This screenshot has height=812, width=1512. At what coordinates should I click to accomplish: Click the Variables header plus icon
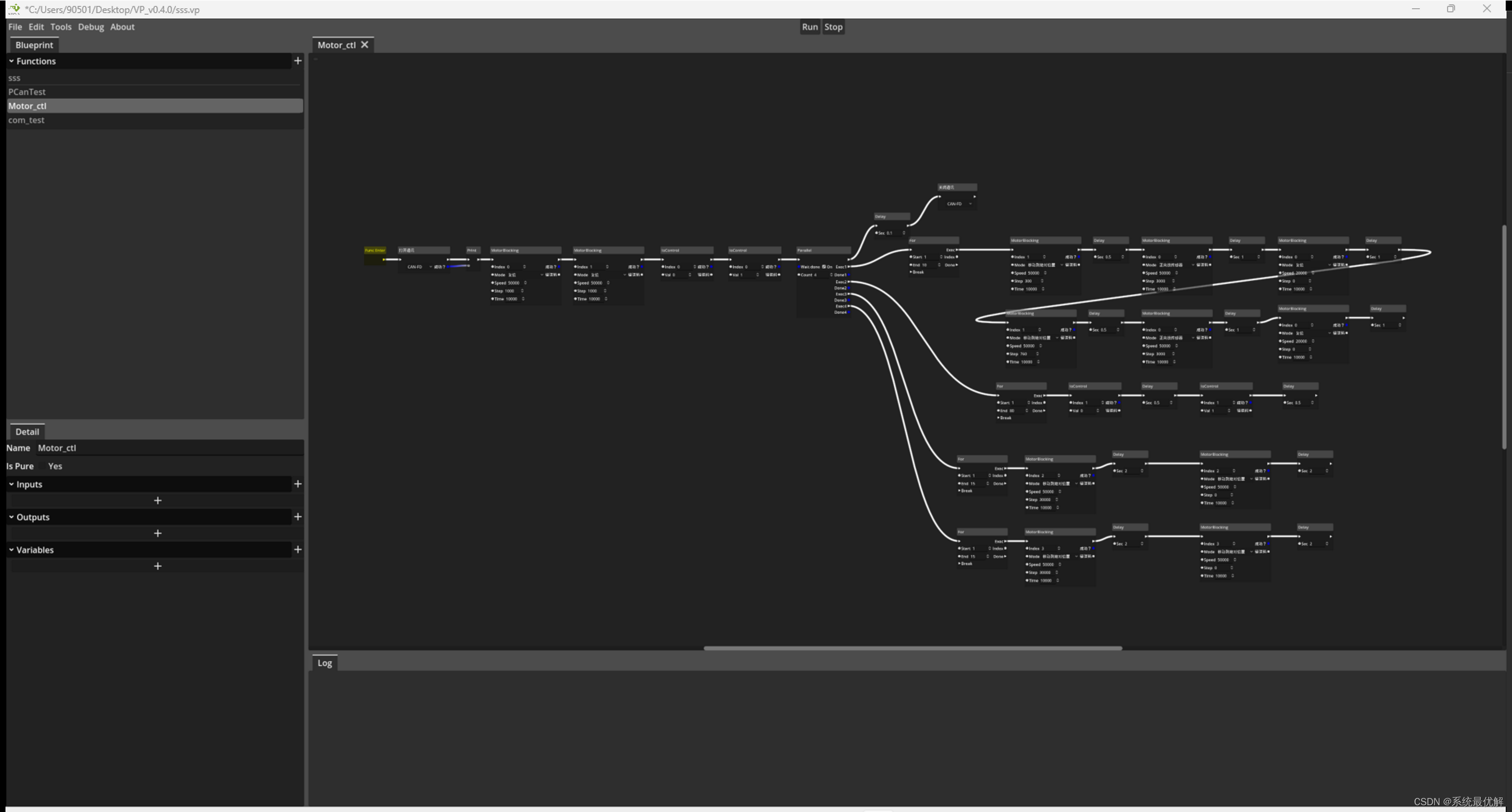tap(297, 549)
